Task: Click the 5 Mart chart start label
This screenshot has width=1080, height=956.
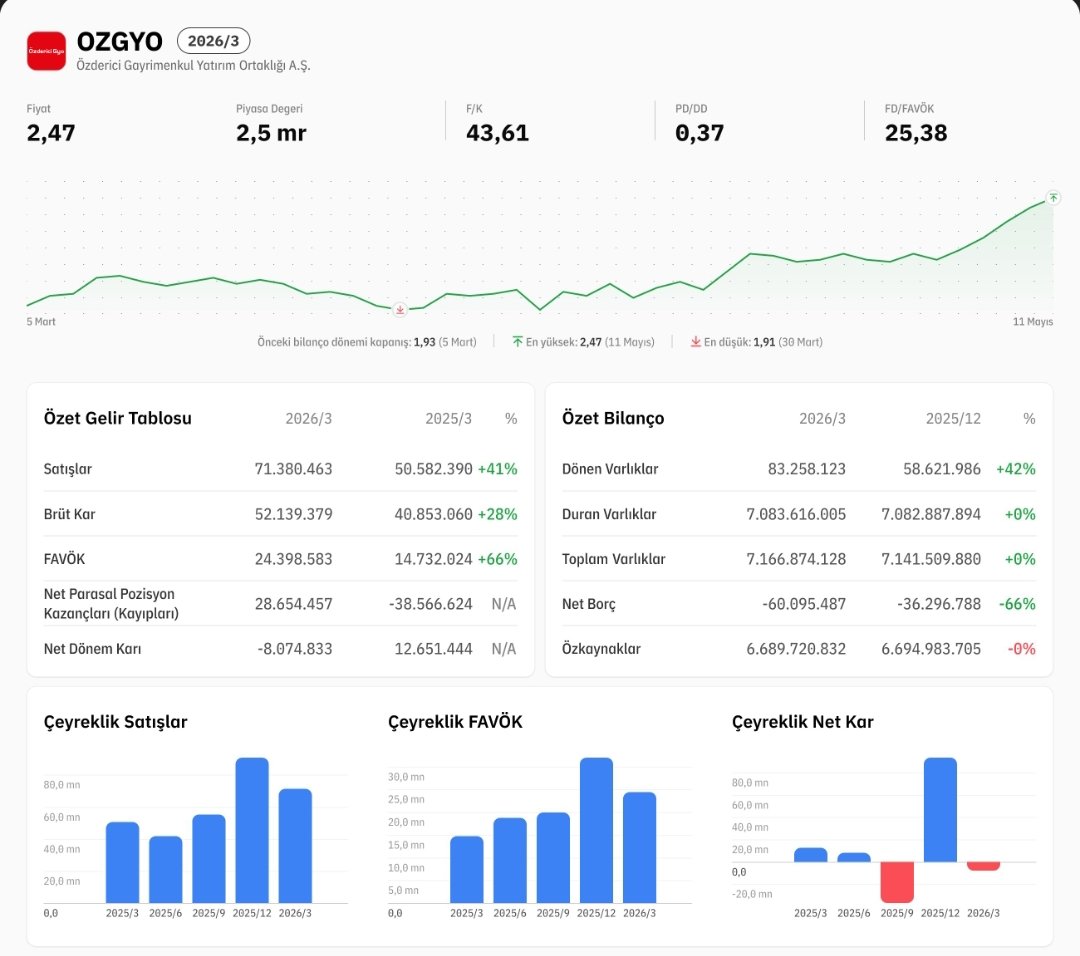Action: [41, 322]
